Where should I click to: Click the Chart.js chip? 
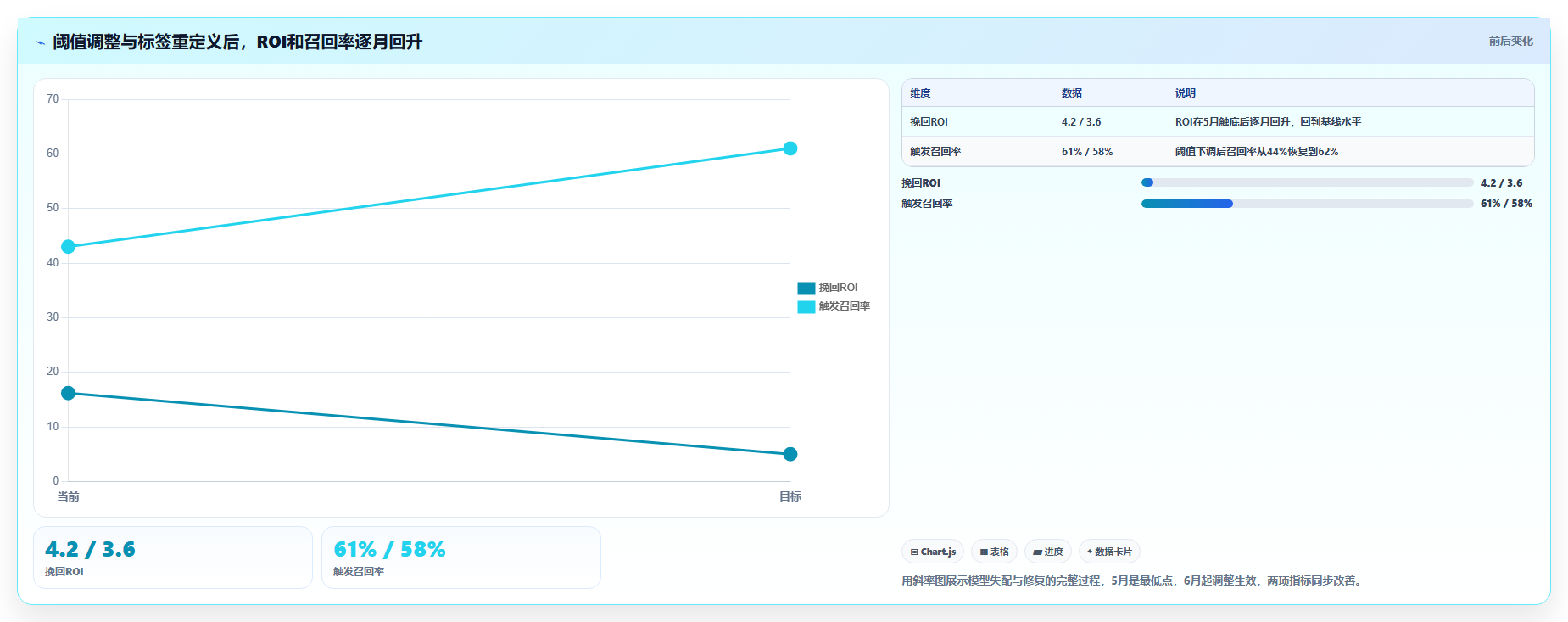click(x=933, y=552)
